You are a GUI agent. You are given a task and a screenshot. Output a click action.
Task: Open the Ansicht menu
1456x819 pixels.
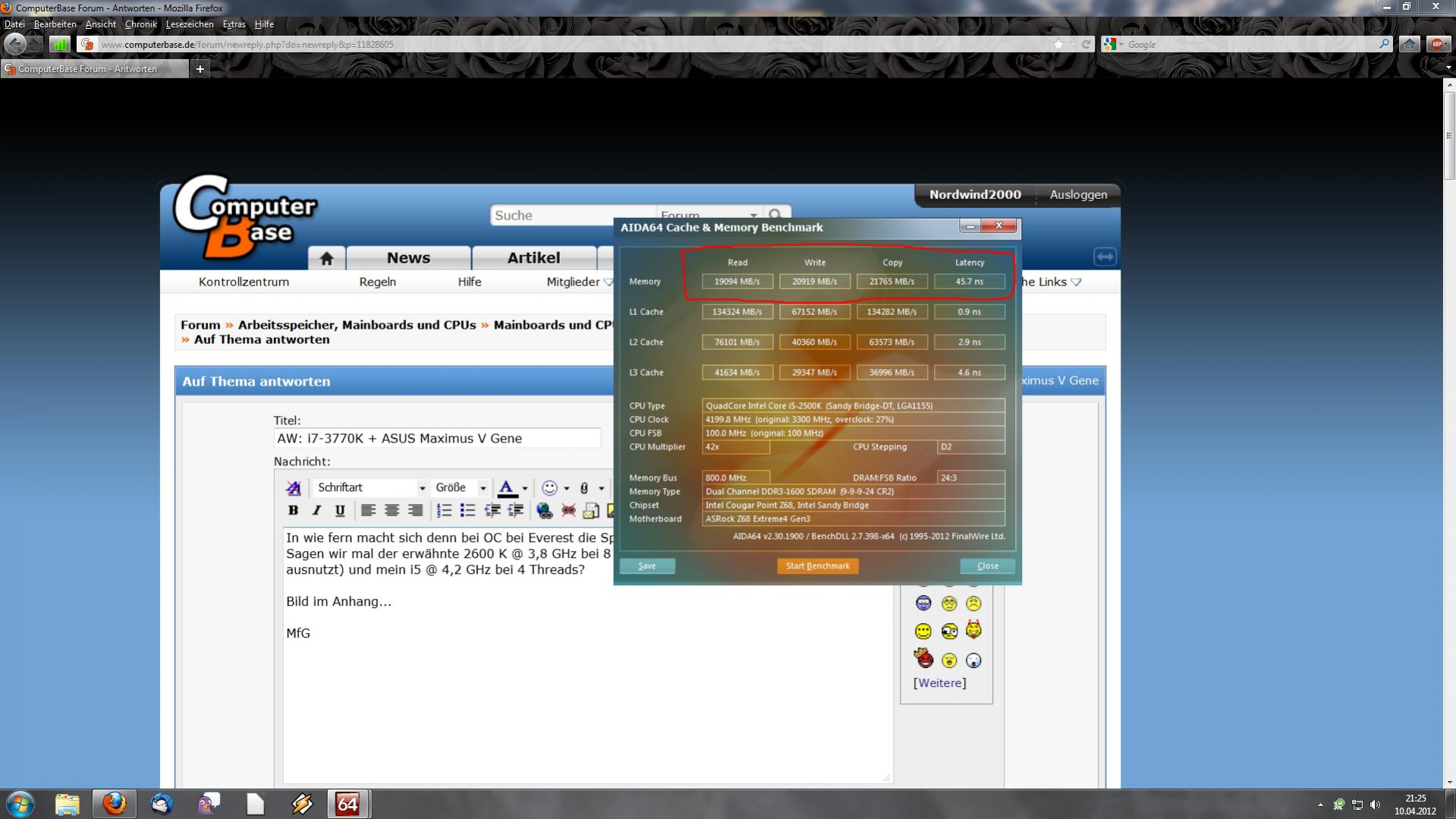click(101, 24)
